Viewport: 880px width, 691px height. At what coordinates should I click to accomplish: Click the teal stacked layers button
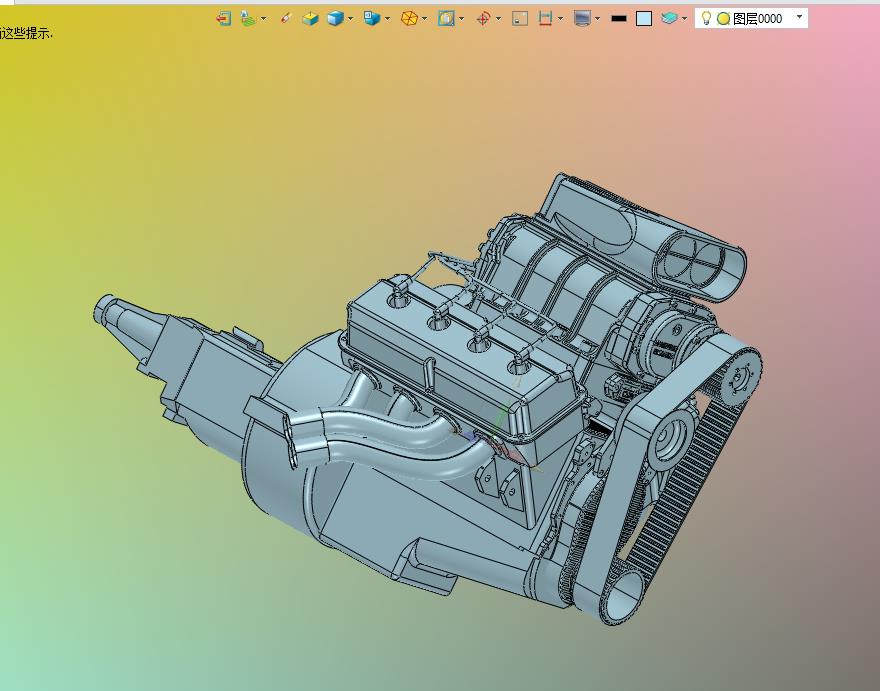[669, 18]
